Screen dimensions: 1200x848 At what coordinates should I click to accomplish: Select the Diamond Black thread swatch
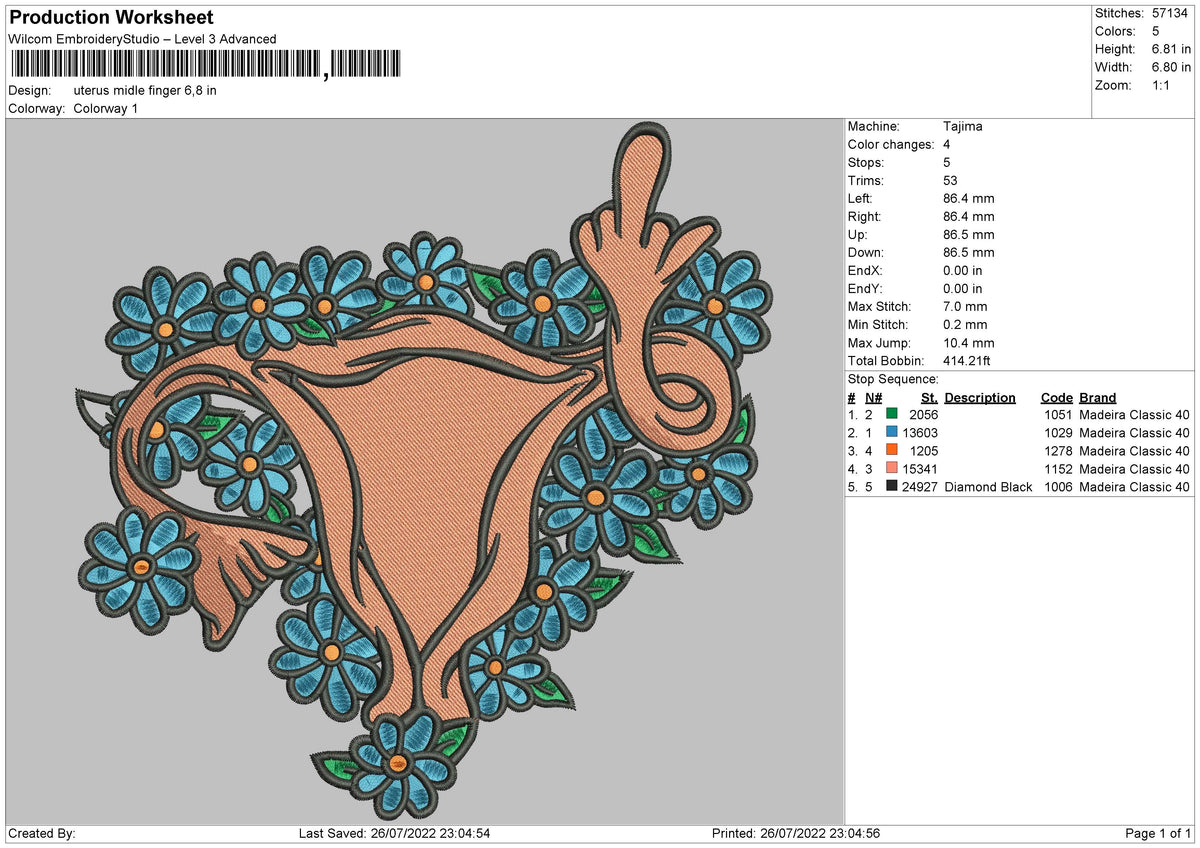(x=892, y=487)
